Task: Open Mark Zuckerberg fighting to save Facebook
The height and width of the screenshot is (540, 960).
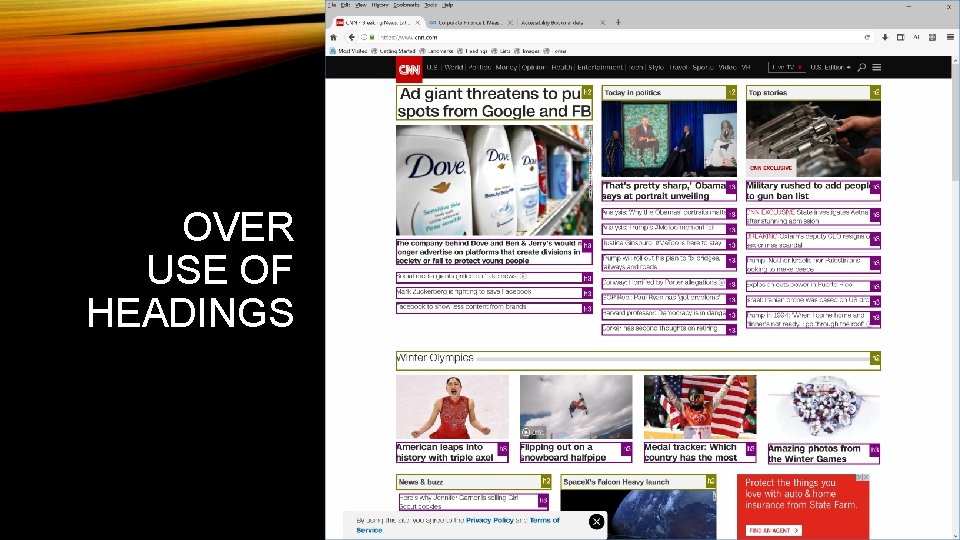Action: [494, 293]
